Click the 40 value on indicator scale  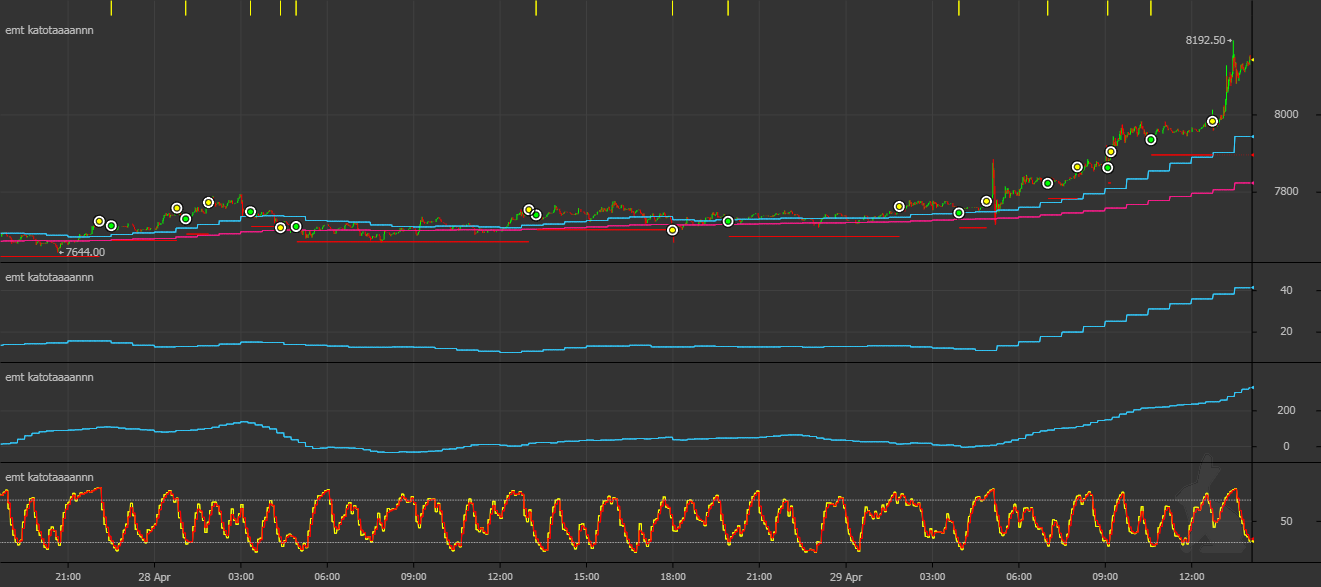pyautogui.click(x=1287, y=290)
